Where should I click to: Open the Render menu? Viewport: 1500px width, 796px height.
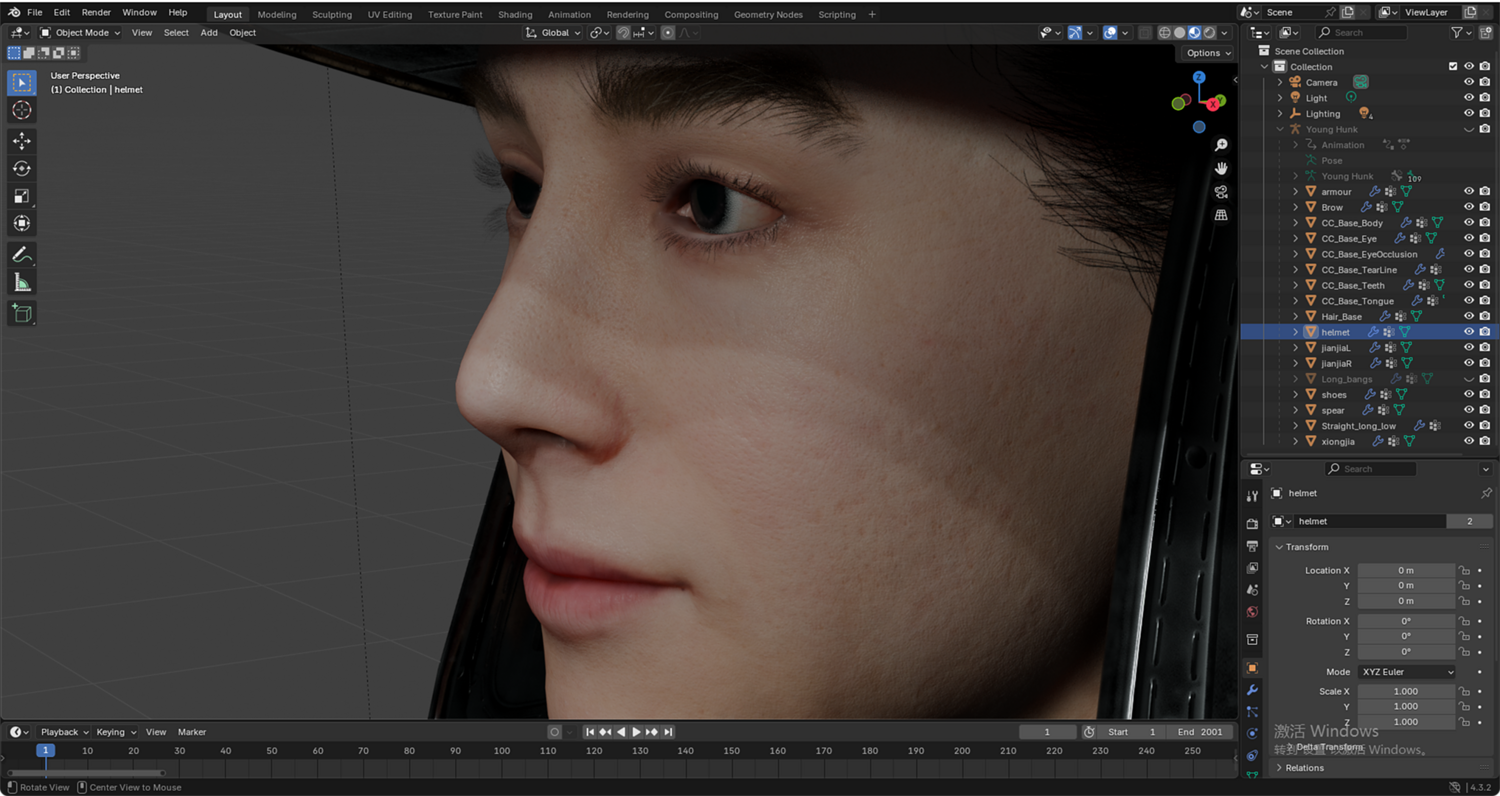(x=96, y=13)
